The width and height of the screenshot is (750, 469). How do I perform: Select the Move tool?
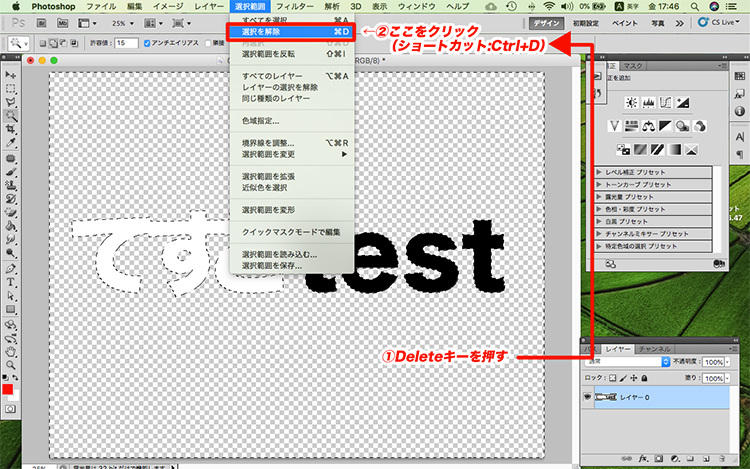point(10,76)
